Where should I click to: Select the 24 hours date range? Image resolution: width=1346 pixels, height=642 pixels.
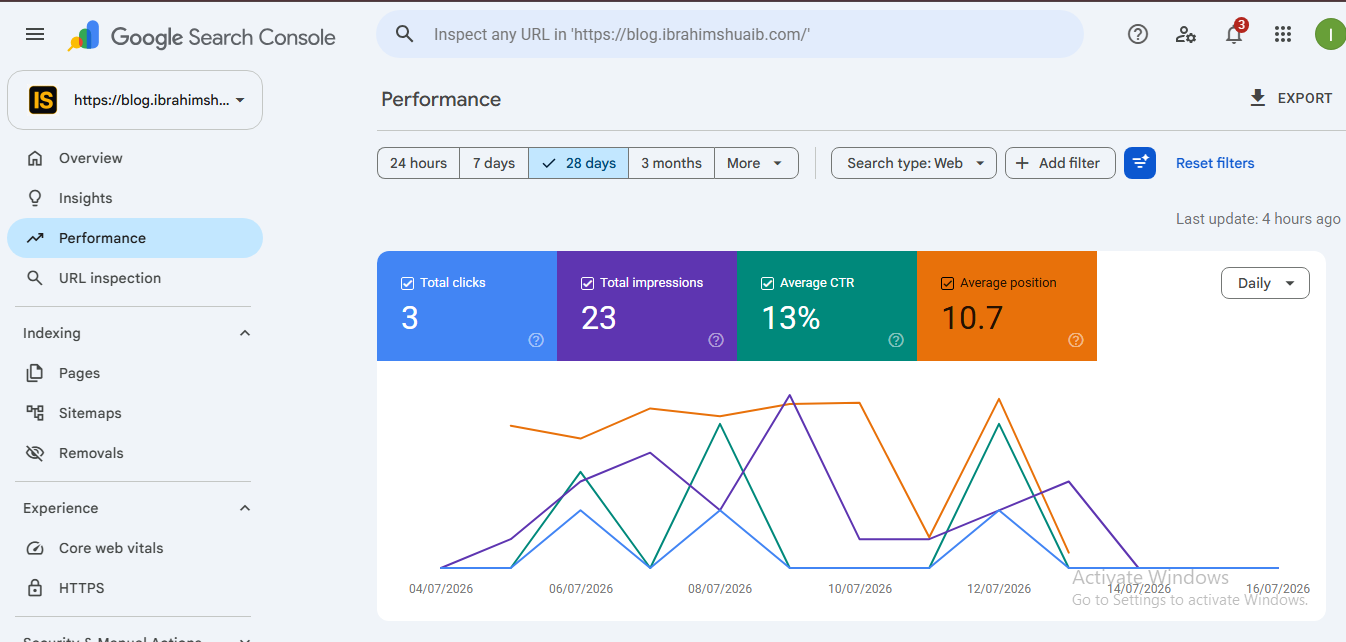point(418,163)
